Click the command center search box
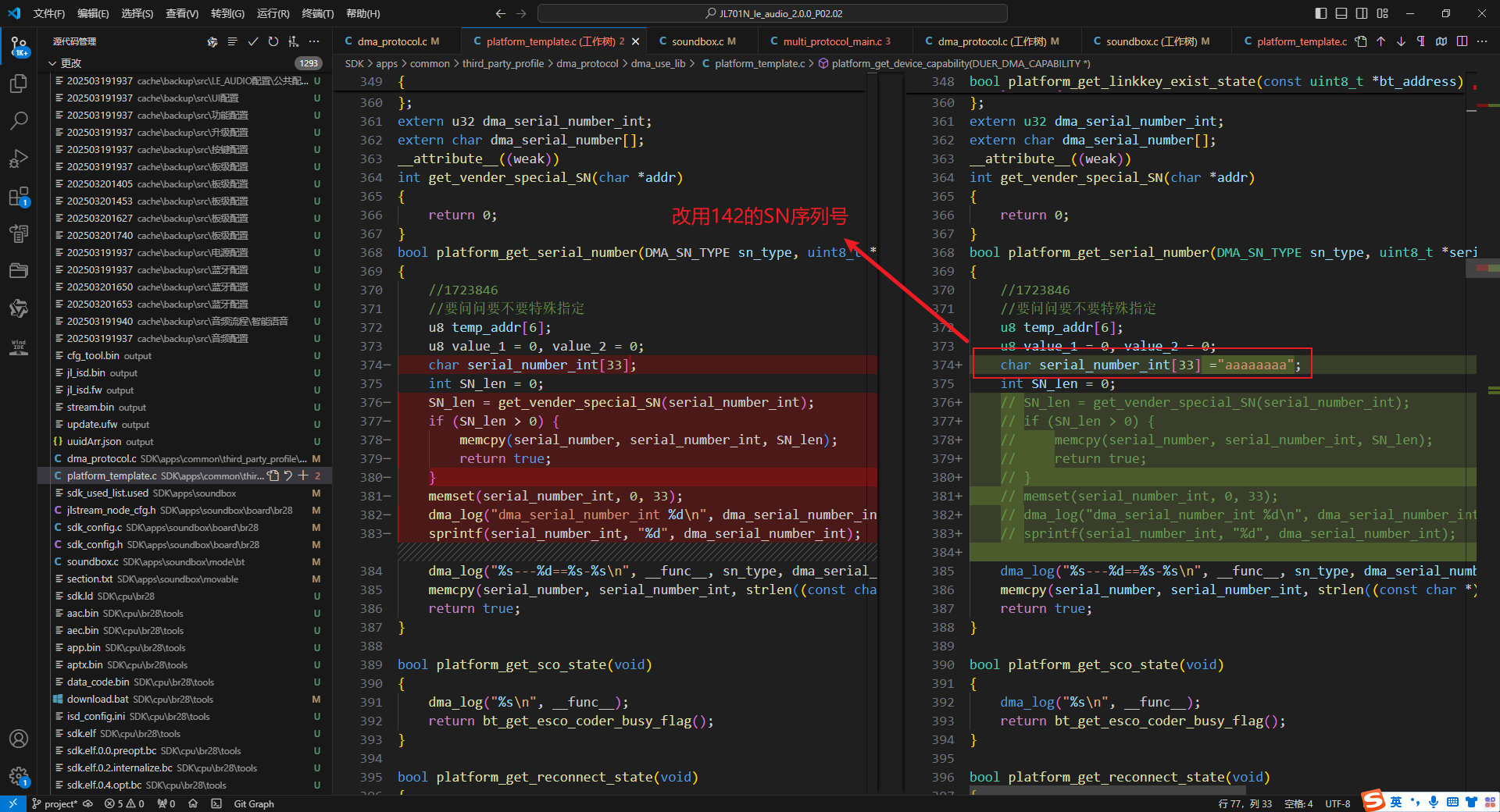Image resolution: width=1500 pixels, height=812 pixels. pyautogui.click(x=773, y=13)
